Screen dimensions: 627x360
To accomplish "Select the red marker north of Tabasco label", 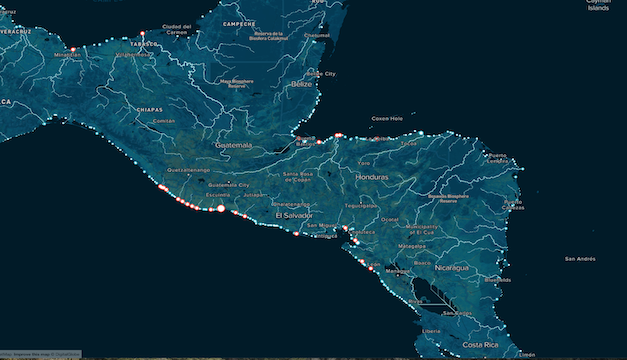I will tap(142, 33).
